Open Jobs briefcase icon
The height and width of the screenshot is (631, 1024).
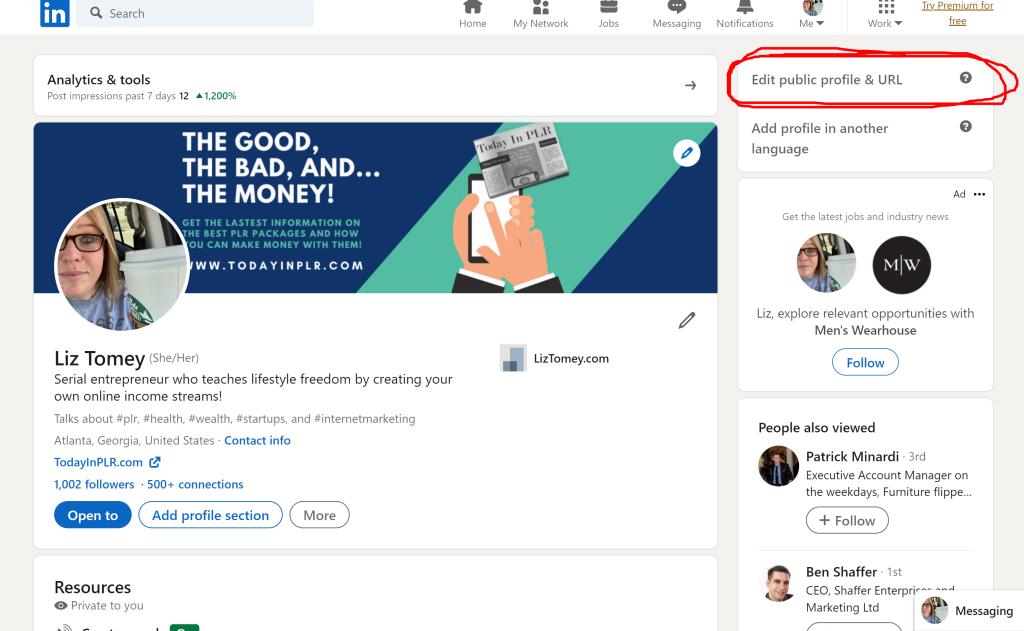(x=609, y=7)
